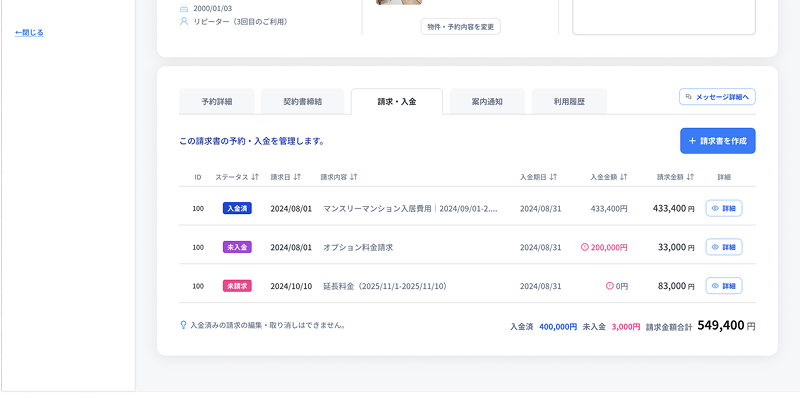Viewport: 800px width, 400px height.
Task: Open the 契約書締結 tab
Action: pos(303,102)
